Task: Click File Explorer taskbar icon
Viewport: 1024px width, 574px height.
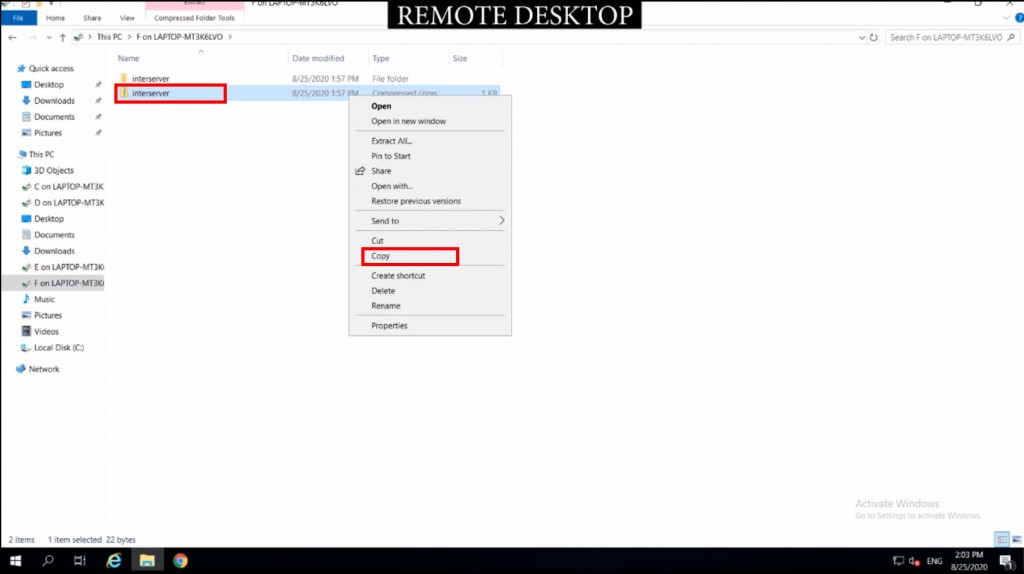Action: point(147,561)
